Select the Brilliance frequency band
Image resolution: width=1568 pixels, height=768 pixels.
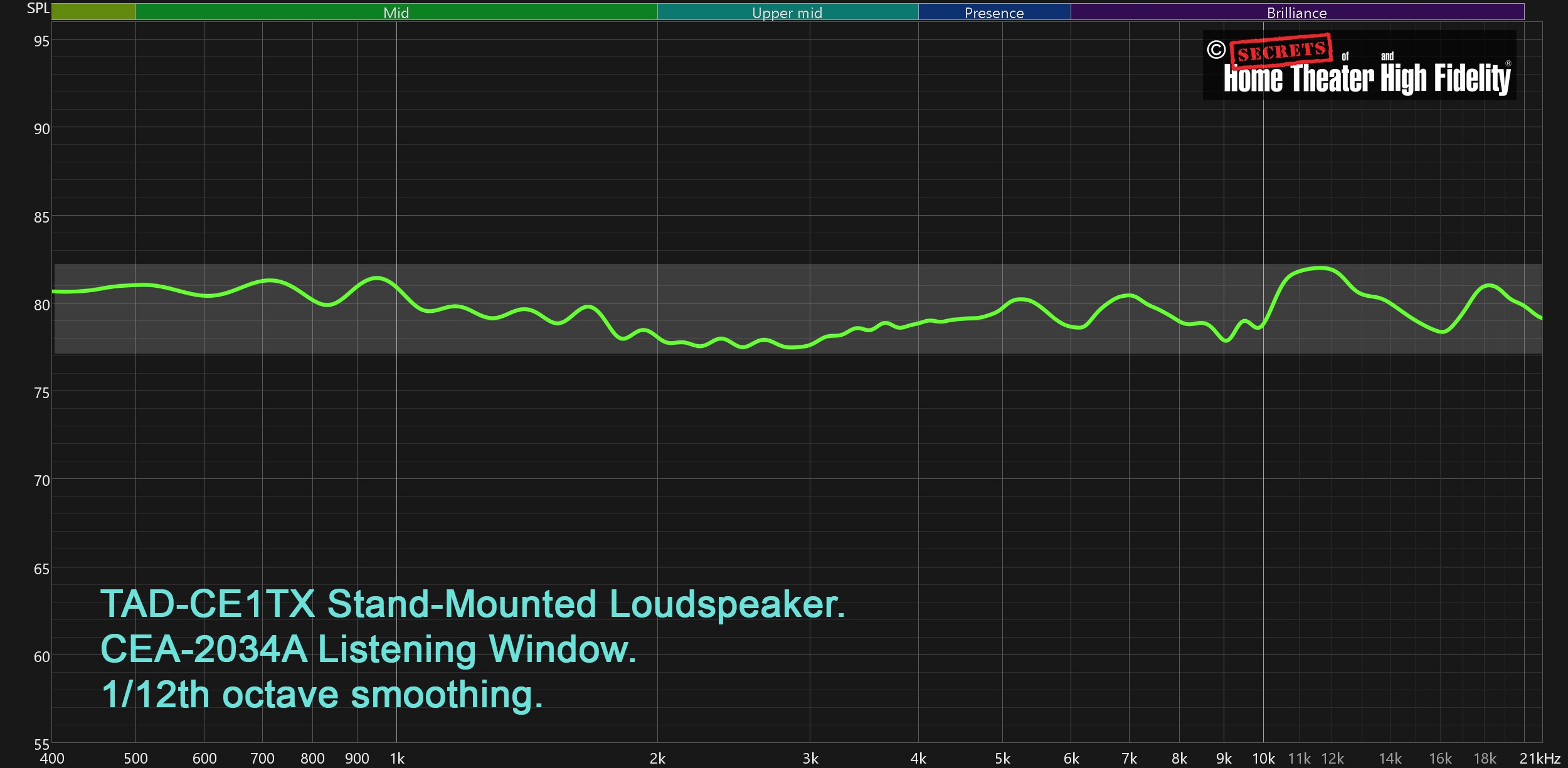(1297, 12)
